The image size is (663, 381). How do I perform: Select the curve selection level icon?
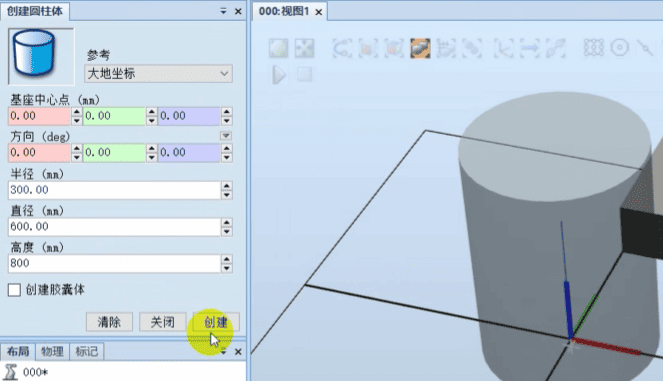342,48
